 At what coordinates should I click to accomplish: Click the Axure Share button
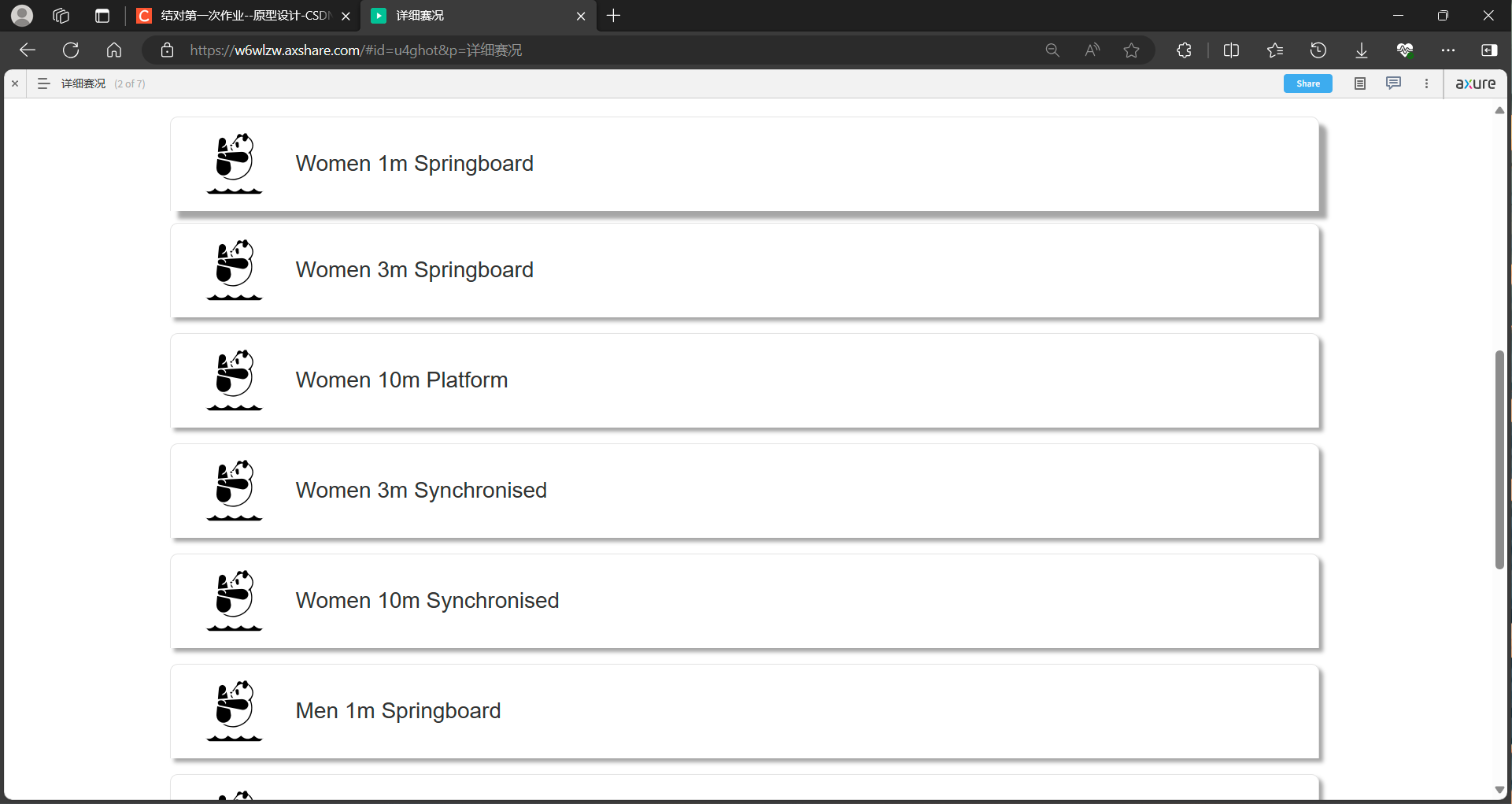(1307, 83)
